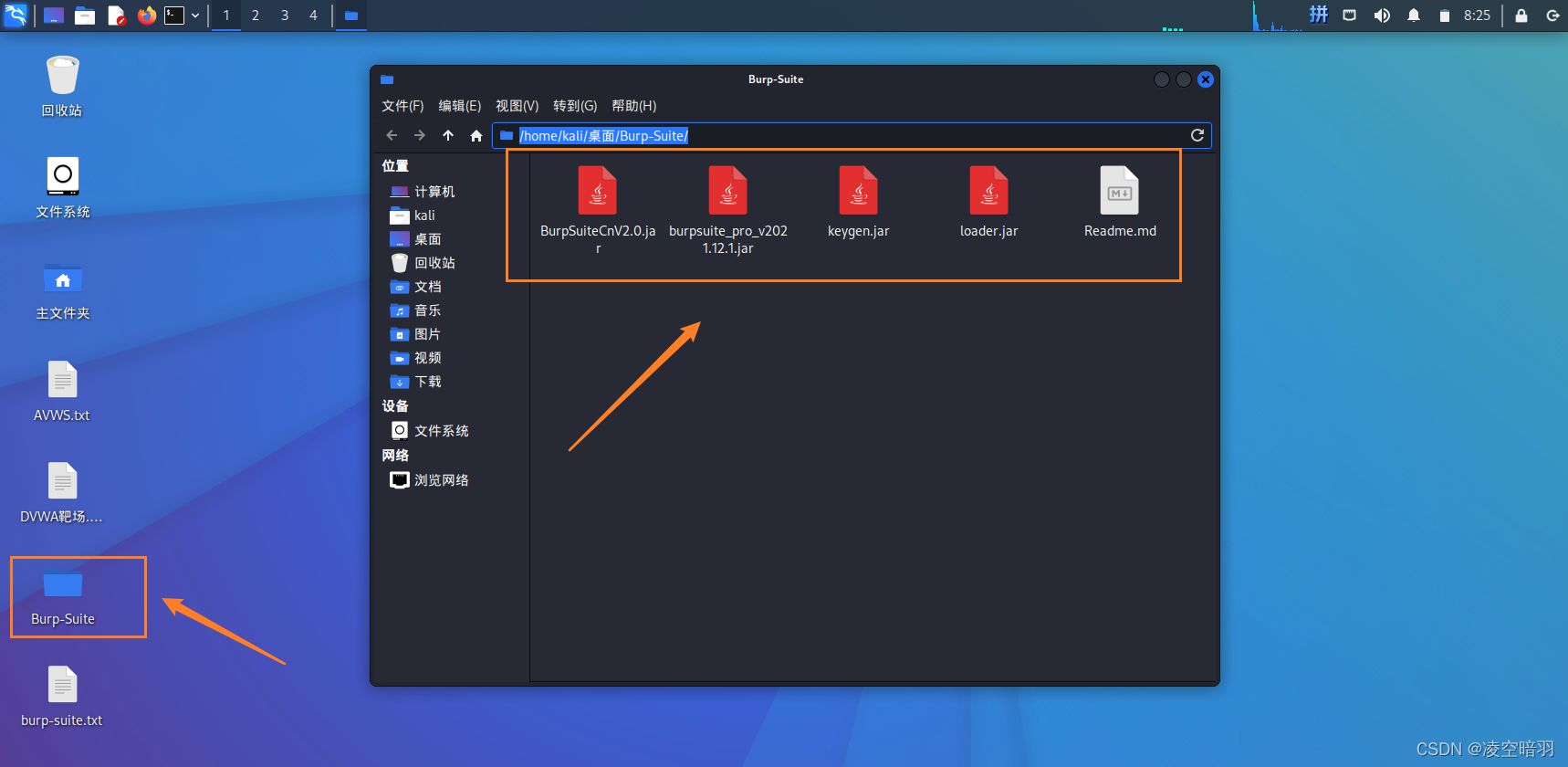
Task: Go to home folder with house icon
Action: point(476,135)
